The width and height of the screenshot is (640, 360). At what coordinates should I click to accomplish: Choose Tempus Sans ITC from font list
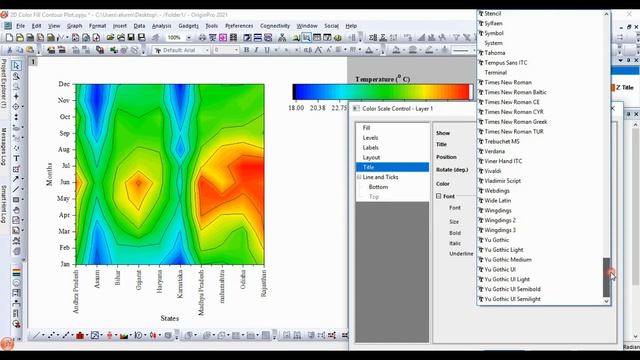pos(506,63)
